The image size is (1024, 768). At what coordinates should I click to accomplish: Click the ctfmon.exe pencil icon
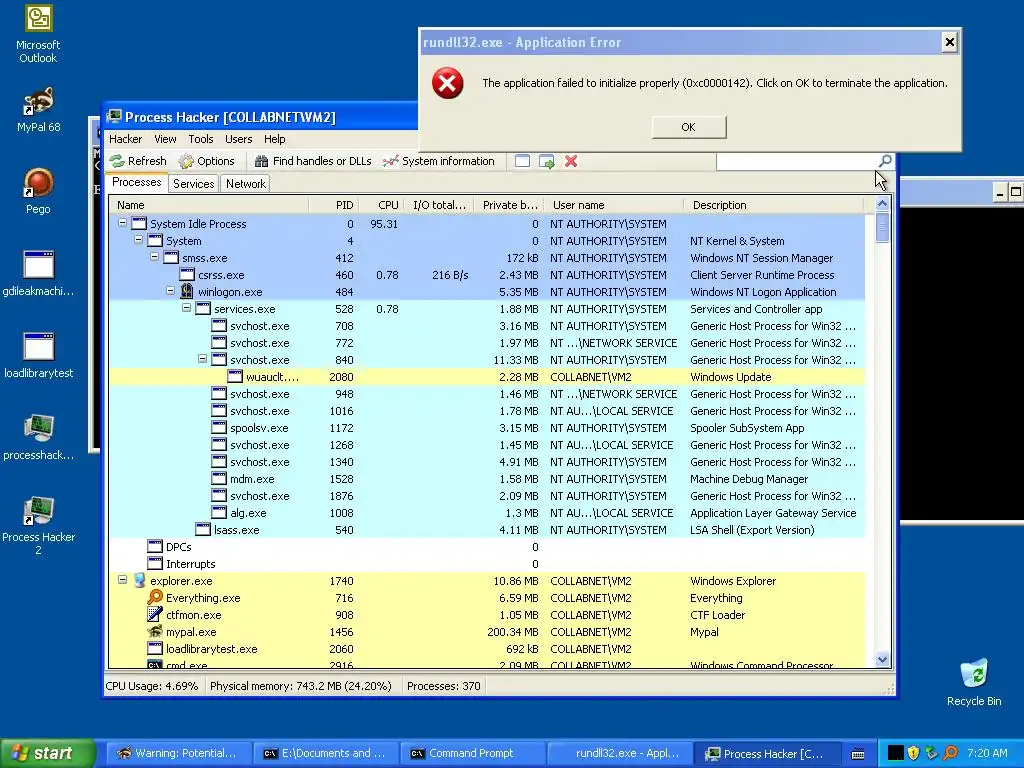click(155, 614)
